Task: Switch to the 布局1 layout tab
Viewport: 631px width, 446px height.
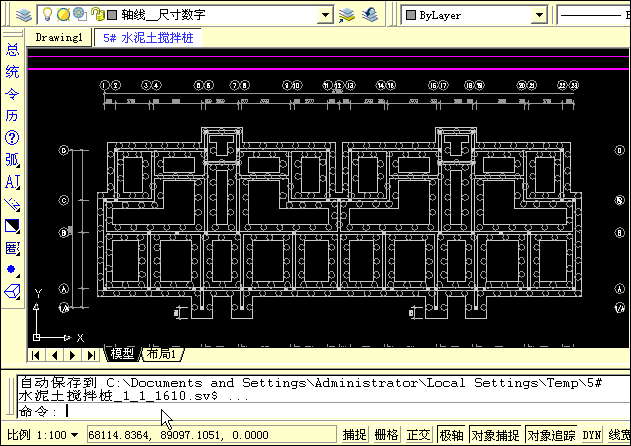Action: click(x=161, y=353)
